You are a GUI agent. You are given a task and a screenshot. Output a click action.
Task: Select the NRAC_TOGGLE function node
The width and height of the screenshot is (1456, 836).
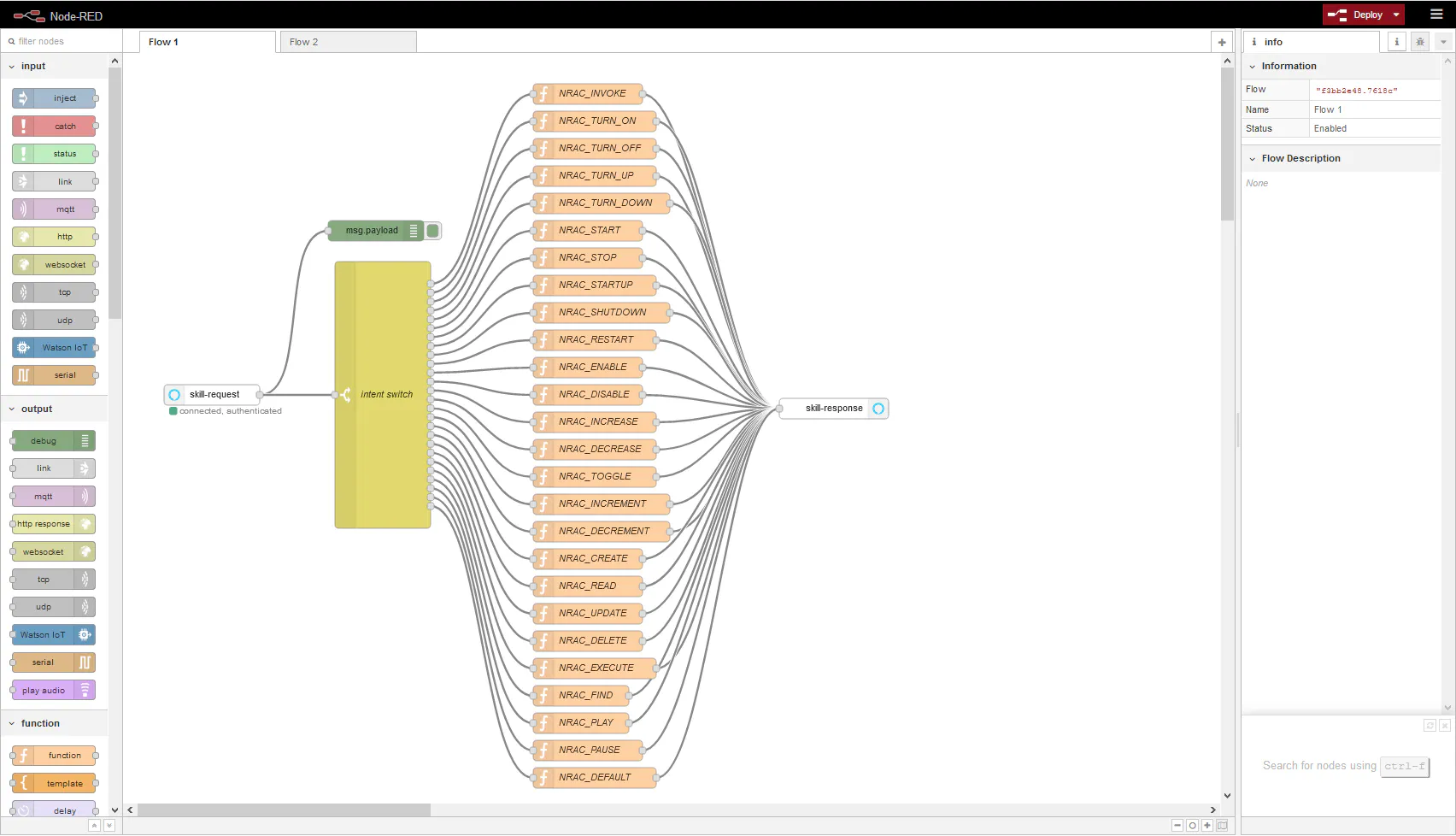tap(595, 477)
